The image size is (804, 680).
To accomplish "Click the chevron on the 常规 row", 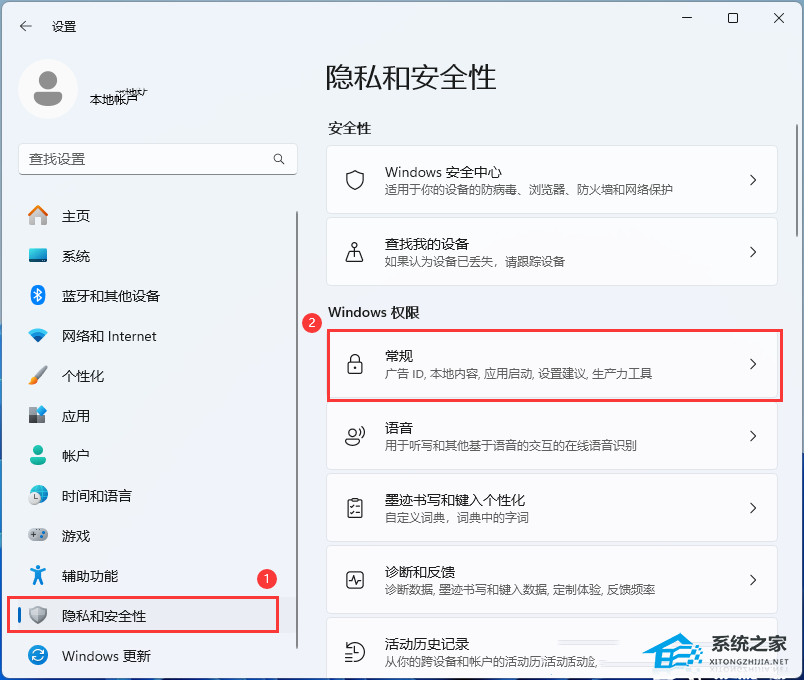I will click(753, 364).
